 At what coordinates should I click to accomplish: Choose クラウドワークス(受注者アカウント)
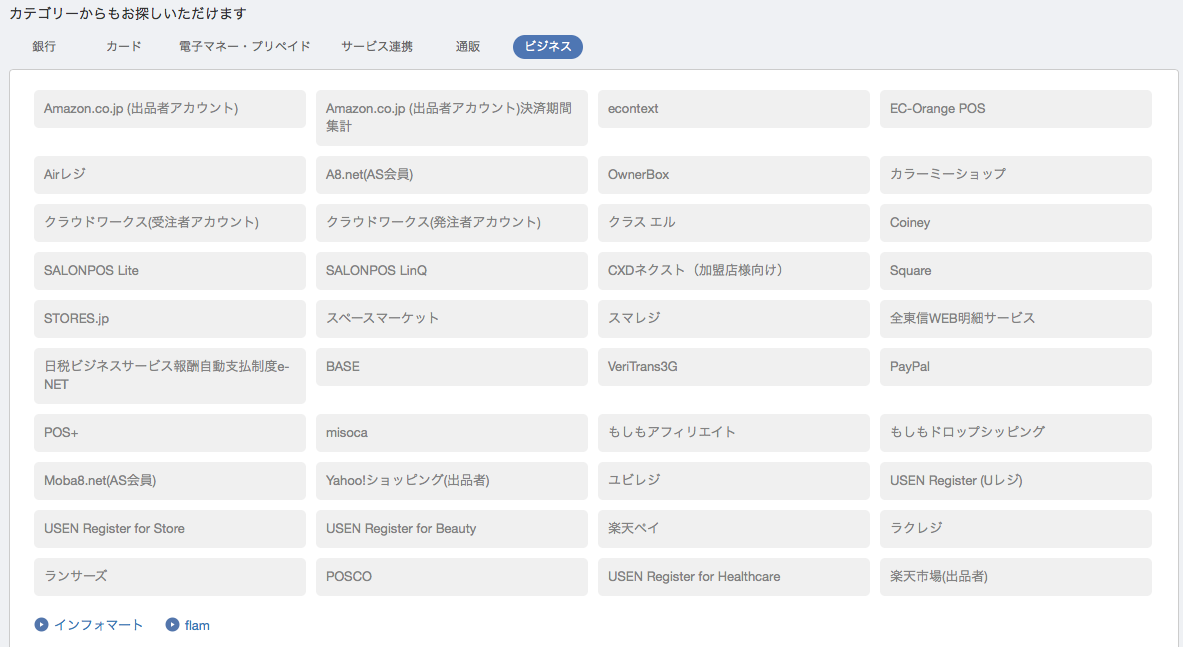(x=170, y=222)
